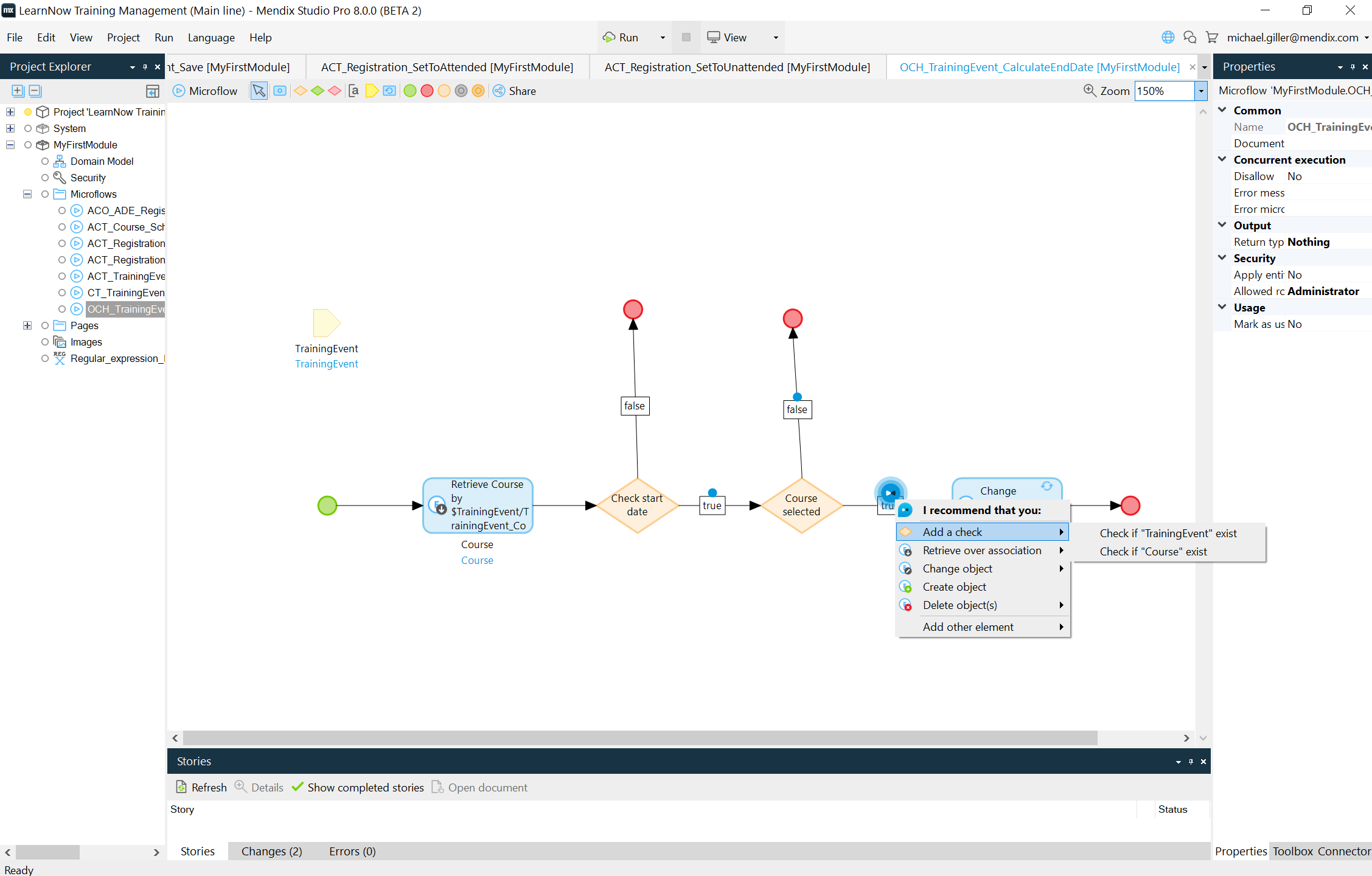Pick the annotation tool icon
The height and width of the screenshot is (876, 1372).
click(x=353, y=91)
